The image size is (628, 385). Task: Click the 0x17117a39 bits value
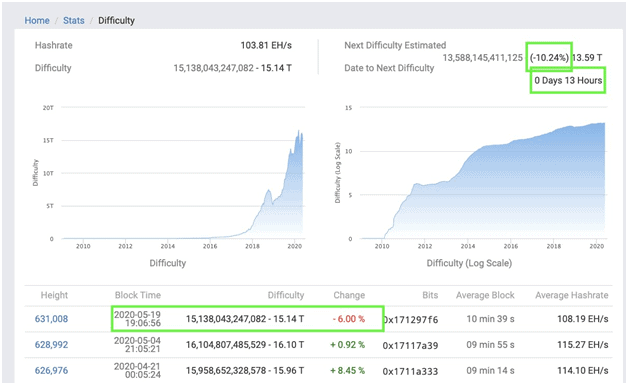pyautogui.click(x=410, y=345)
